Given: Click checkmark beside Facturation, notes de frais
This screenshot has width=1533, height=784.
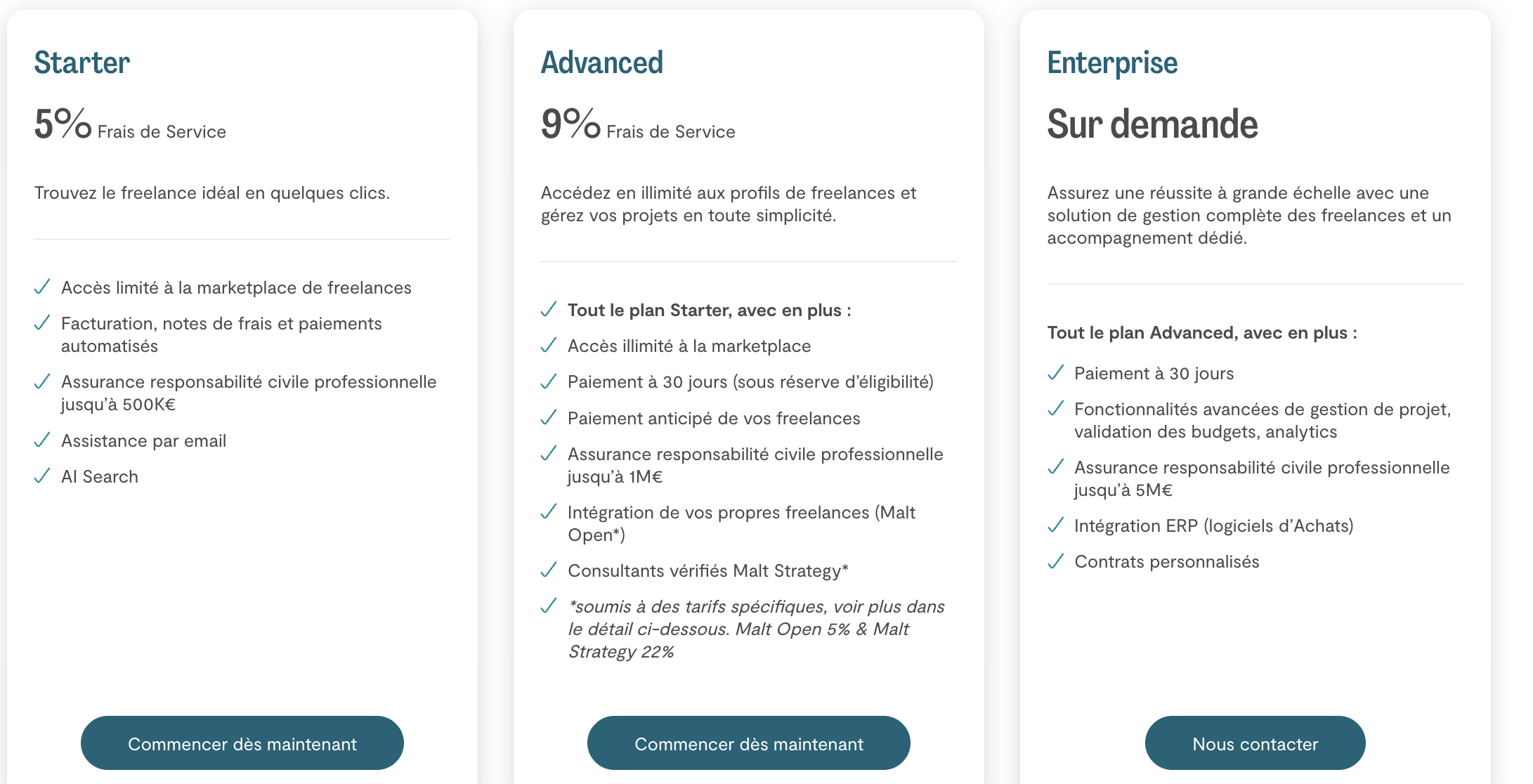Looking at the screenshot, I should 42,323.
